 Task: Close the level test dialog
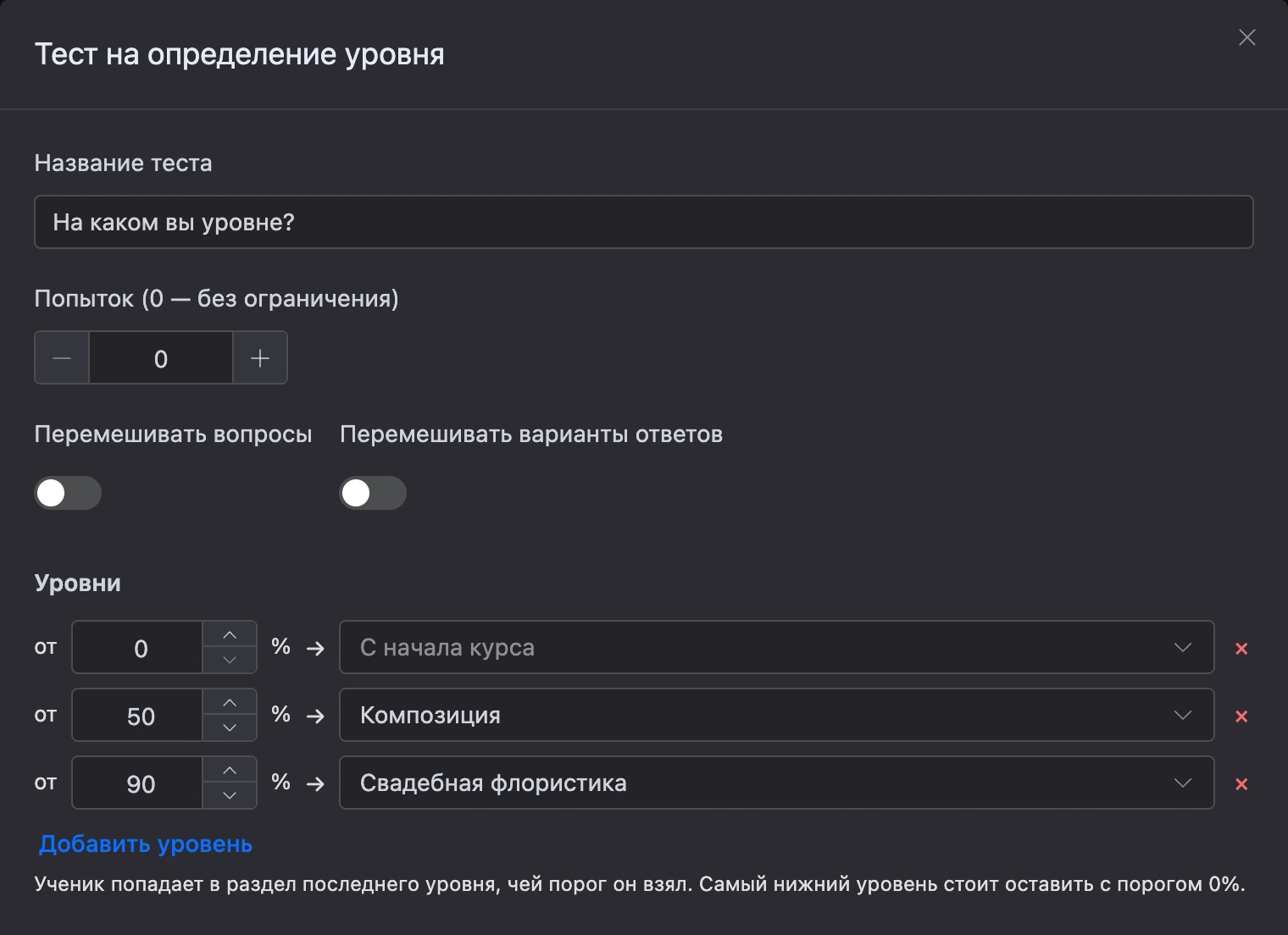(1246, 37)
